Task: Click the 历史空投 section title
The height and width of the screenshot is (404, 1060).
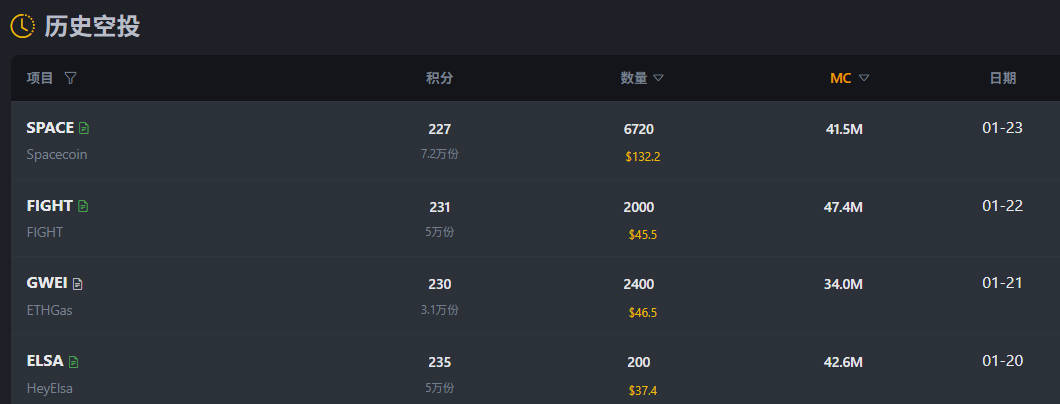Action: pyautogui.click(x=92, y=26)
